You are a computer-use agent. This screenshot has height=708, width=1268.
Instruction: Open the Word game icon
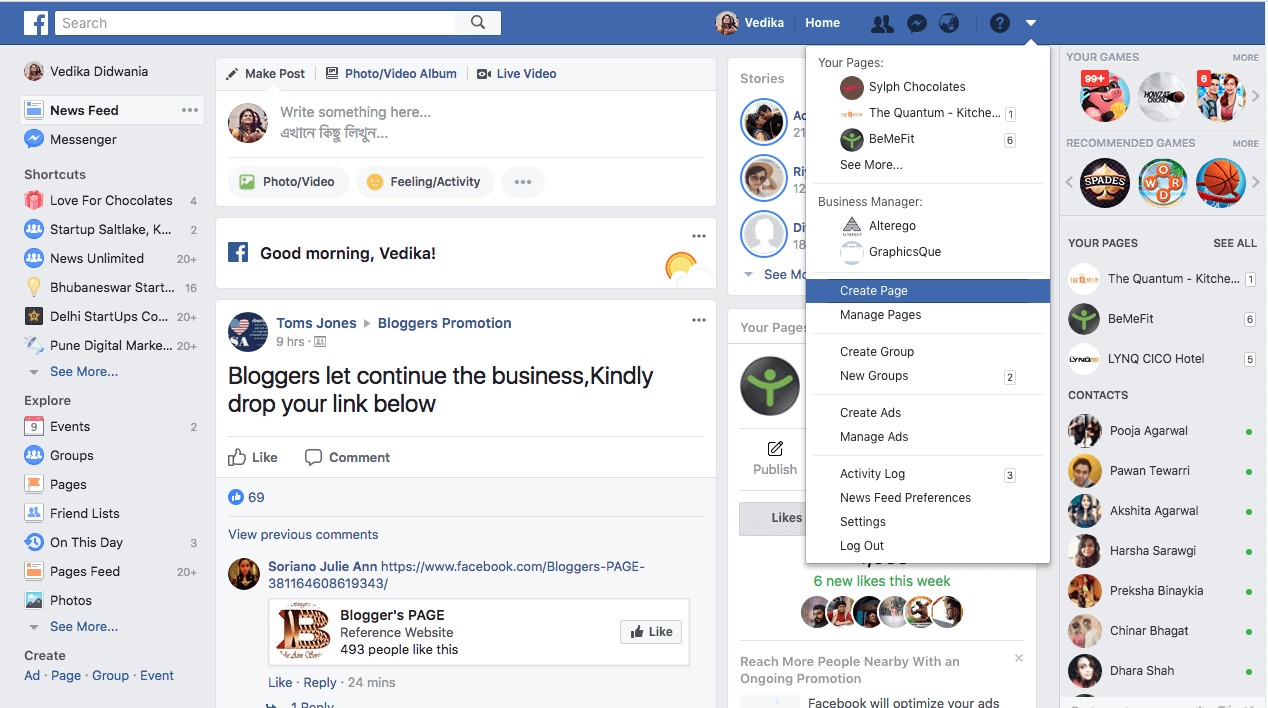pyautogui.click(x=1163, y=183)
